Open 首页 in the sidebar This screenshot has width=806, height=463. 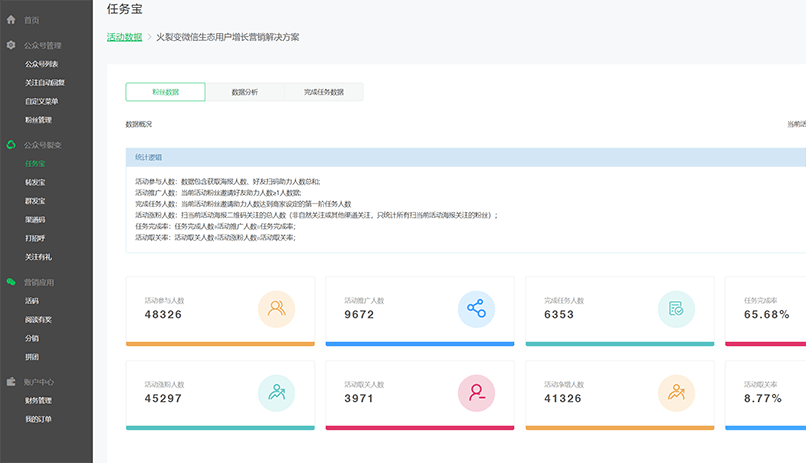(x=31, y=21)
